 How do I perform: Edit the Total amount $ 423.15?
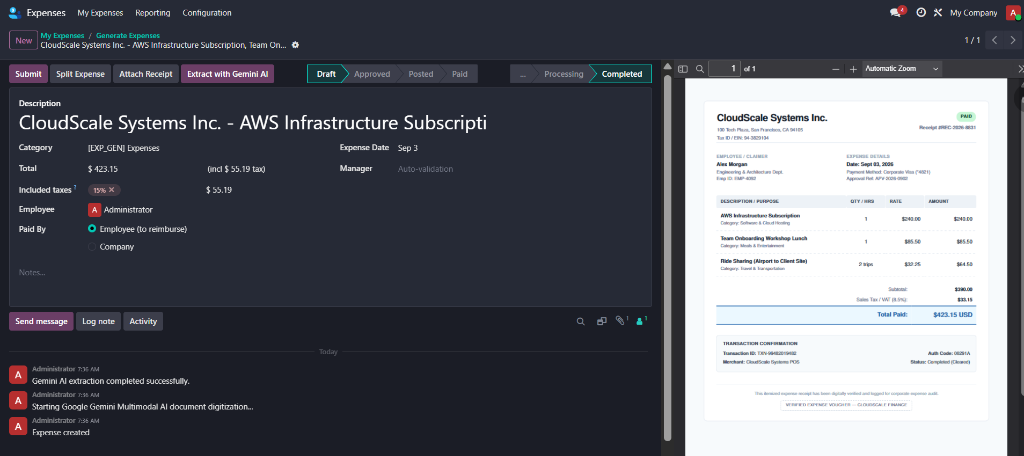[104, 169]
